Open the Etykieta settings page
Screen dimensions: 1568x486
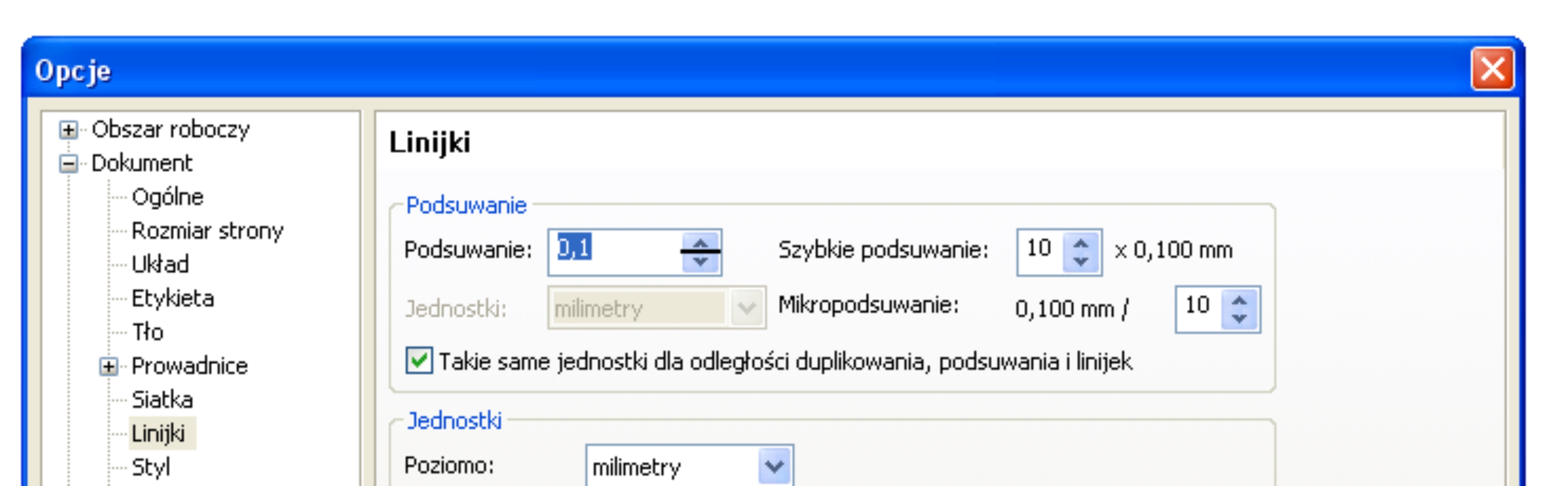pyautogui.click(x=172, y=299)
